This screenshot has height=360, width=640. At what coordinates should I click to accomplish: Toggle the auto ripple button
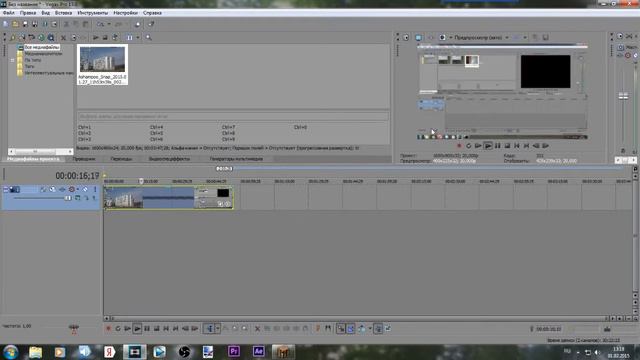(x=362, y=329)
